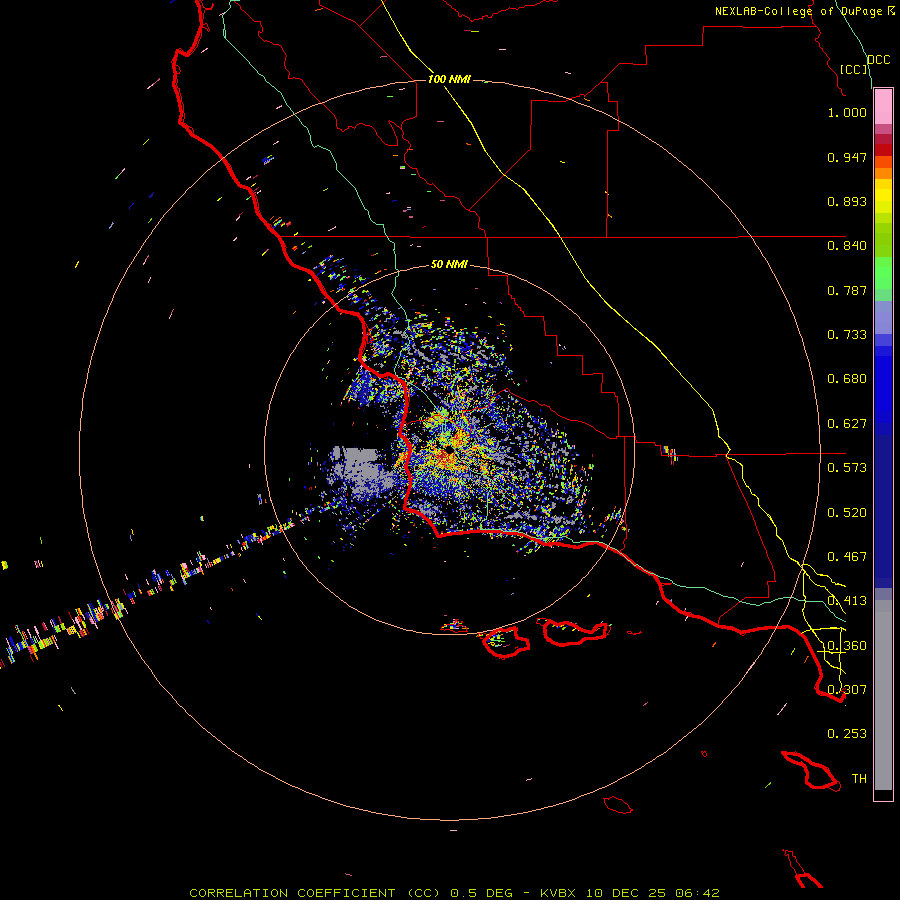Click the [CC] units label
Viewport: 900px width, 900px height.
point(853,69)
